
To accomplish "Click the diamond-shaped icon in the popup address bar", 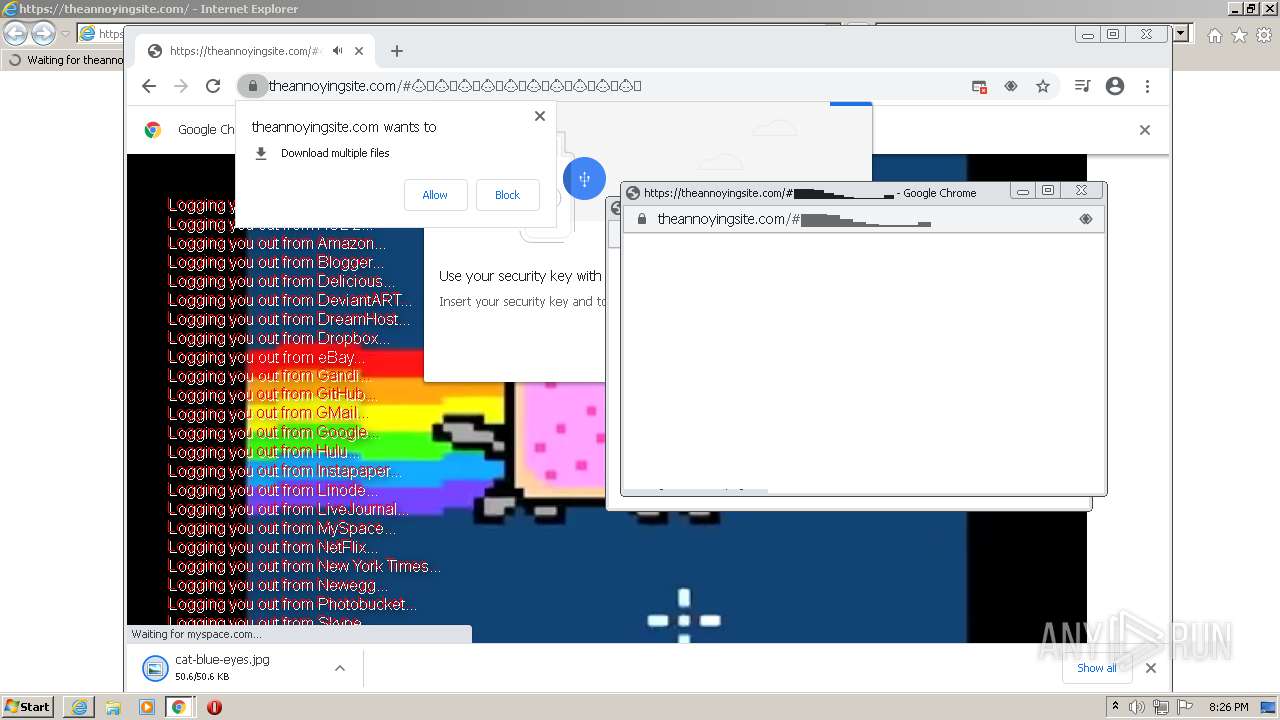I will 1085,219.
